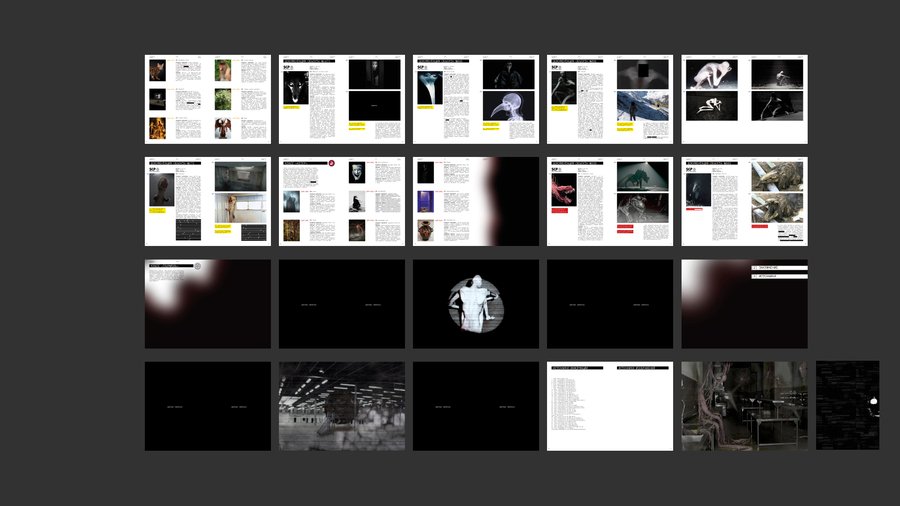Select the spread with six small creature photos

208,99
